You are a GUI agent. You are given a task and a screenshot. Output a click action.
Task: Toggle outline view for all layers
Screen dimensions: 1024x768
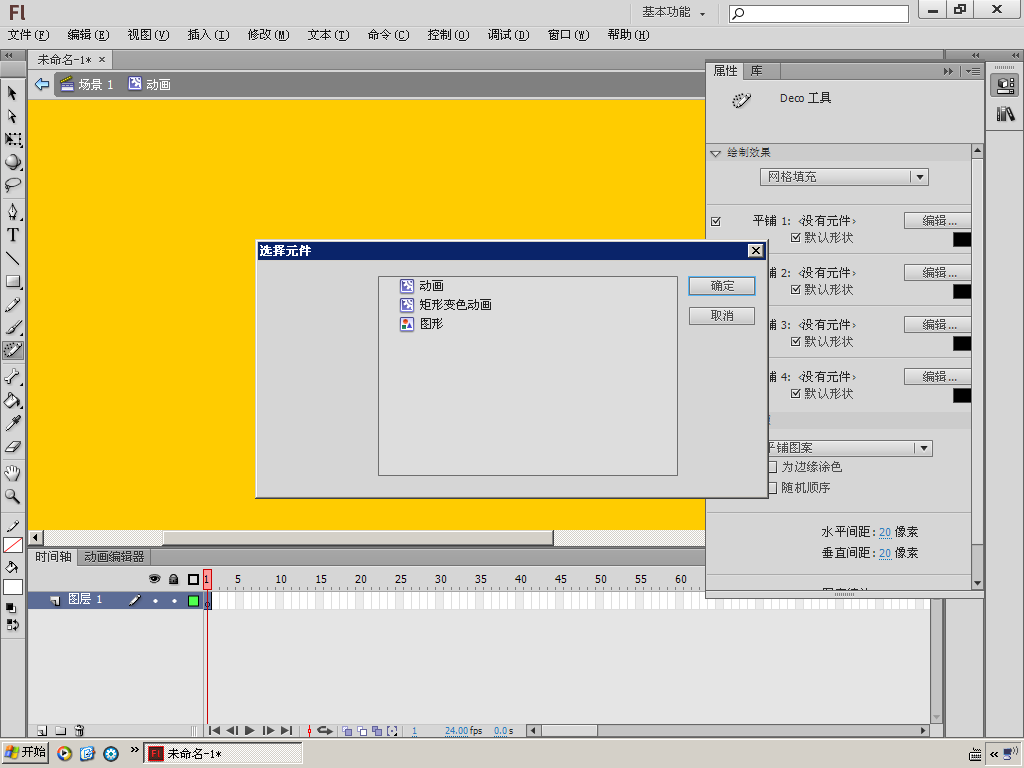(x=193, y=579)
